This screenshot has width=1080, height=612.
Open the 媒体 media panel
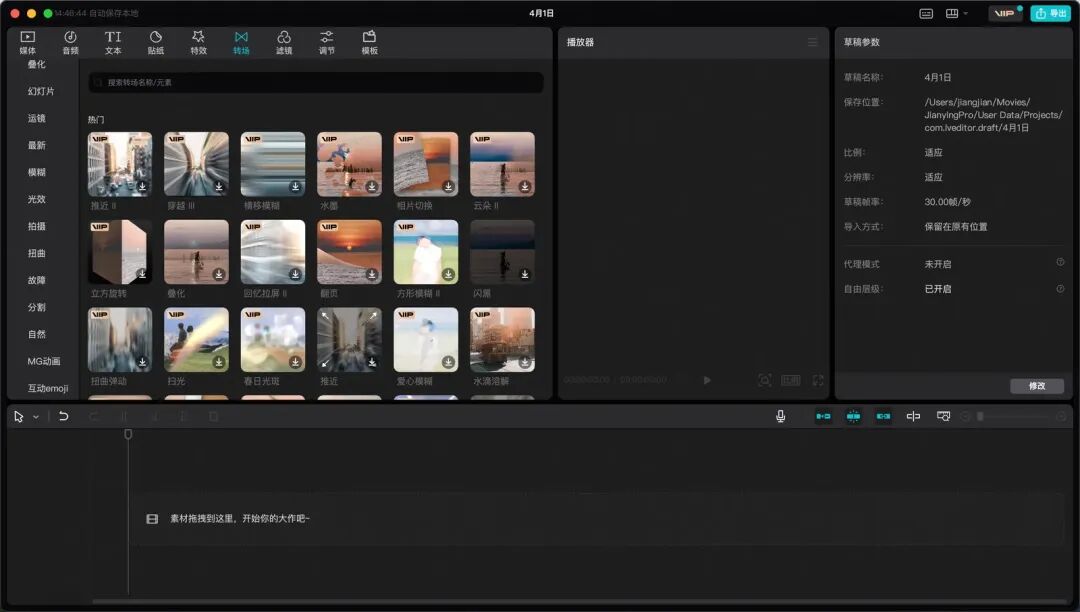28,42
